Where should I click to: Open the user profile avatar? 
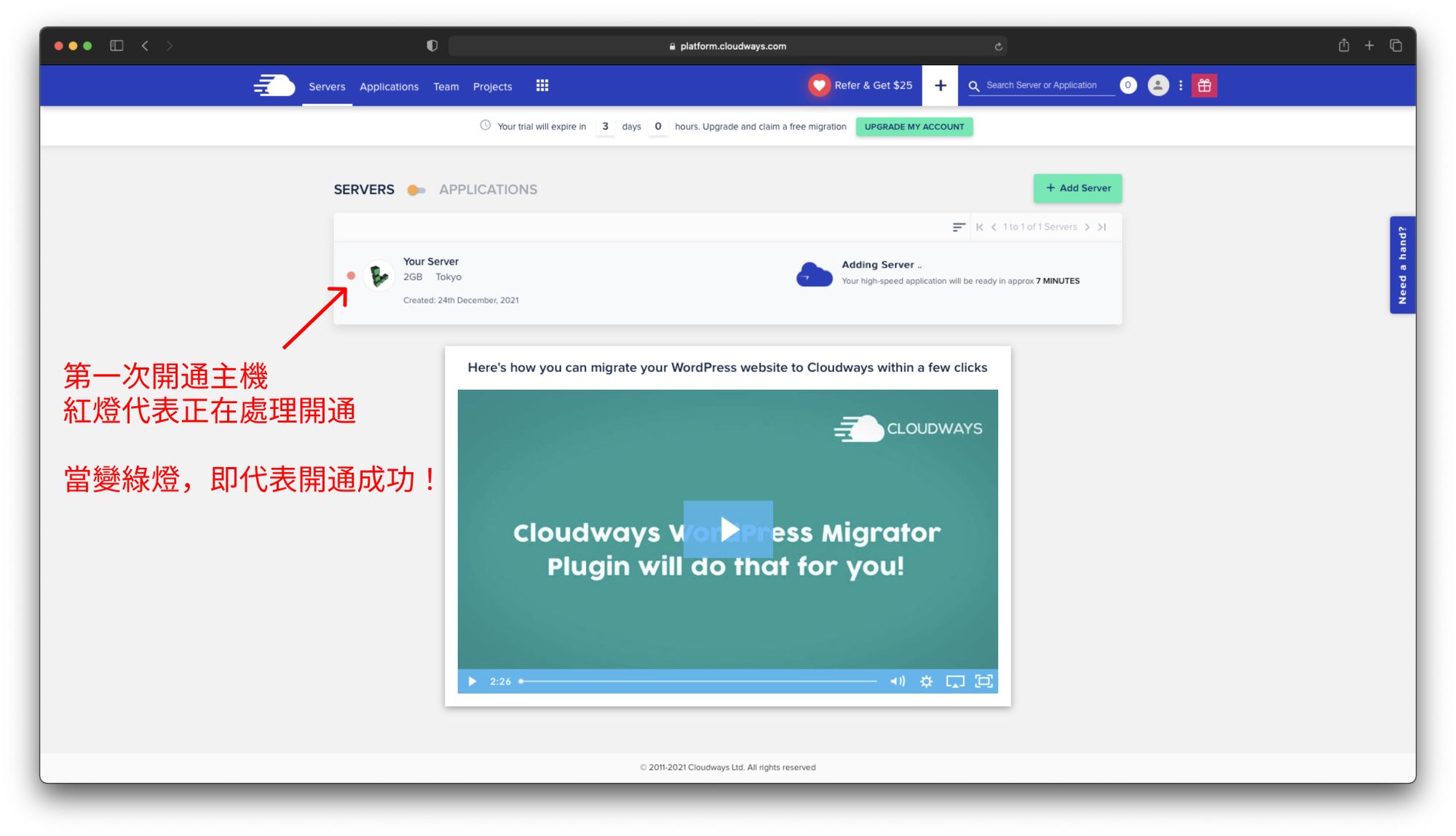pyautogui.click(x=1158, y=85)
